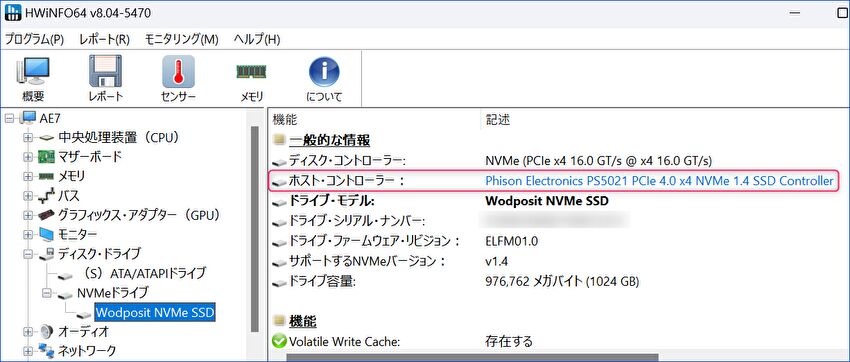Open the モニタリング(M) menu
Image resolution: width=850 pixels, height=362 pixels.
point(182,40)
